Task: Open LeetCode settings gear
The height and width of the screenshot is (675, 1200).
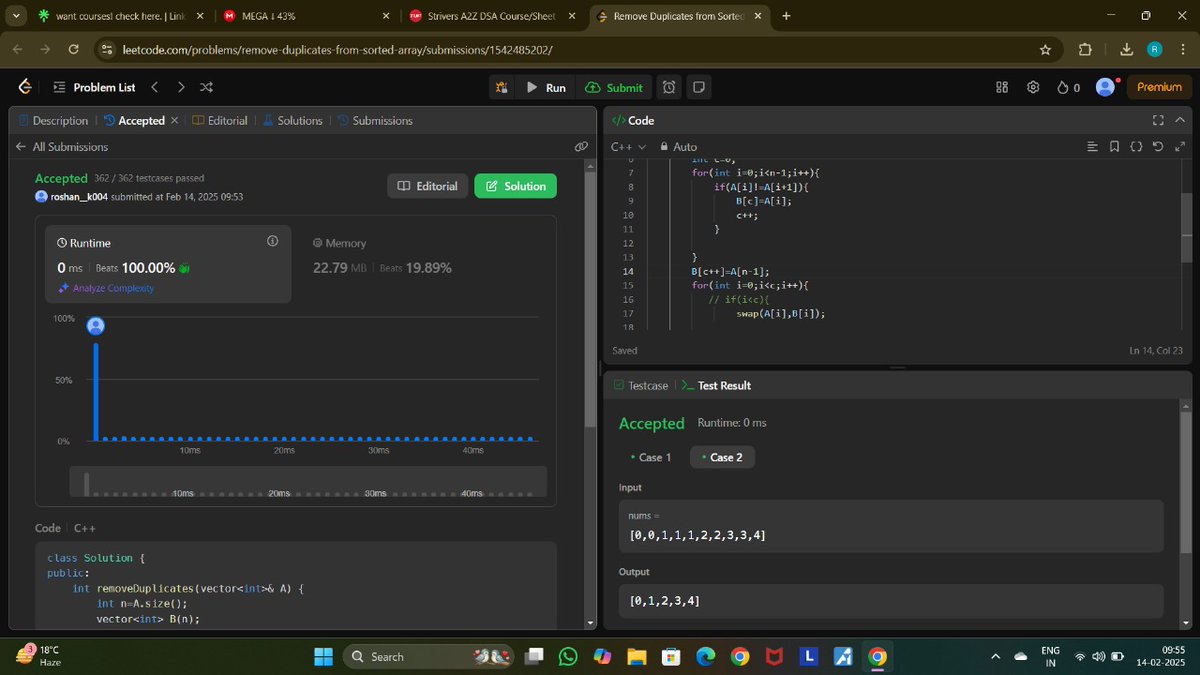Action: click(x=1033, y=87)
